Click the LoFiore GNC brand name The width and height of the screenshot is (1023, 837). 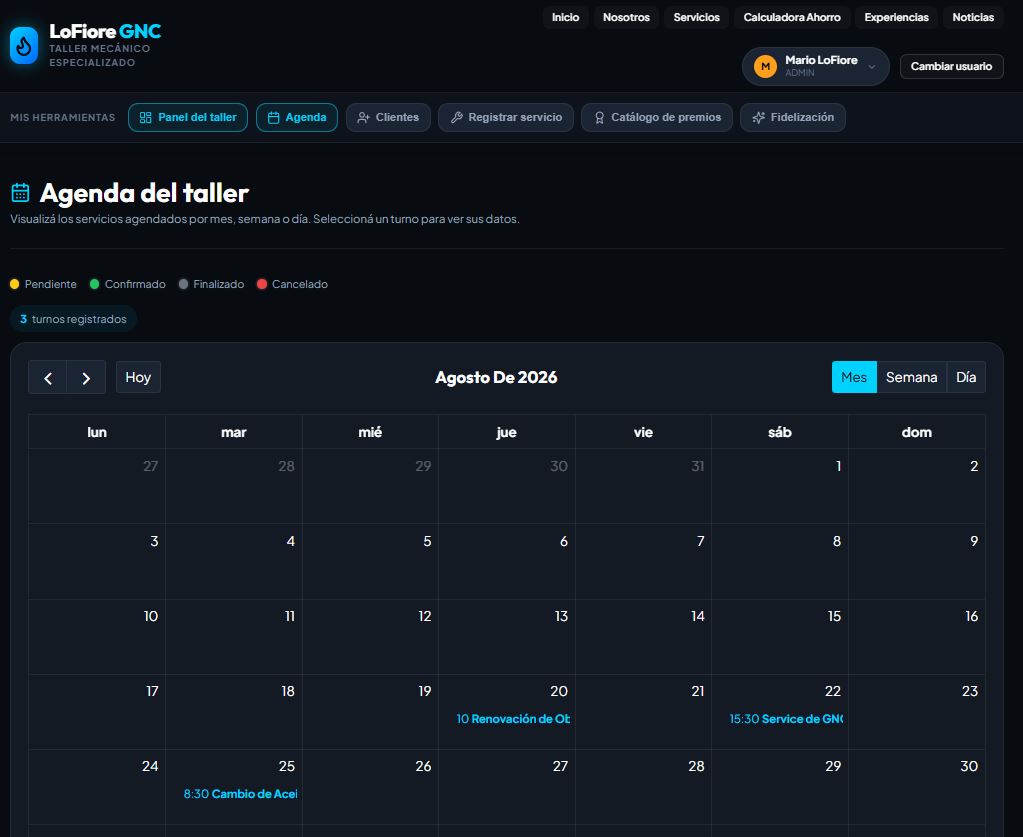[x=105, y=31]
